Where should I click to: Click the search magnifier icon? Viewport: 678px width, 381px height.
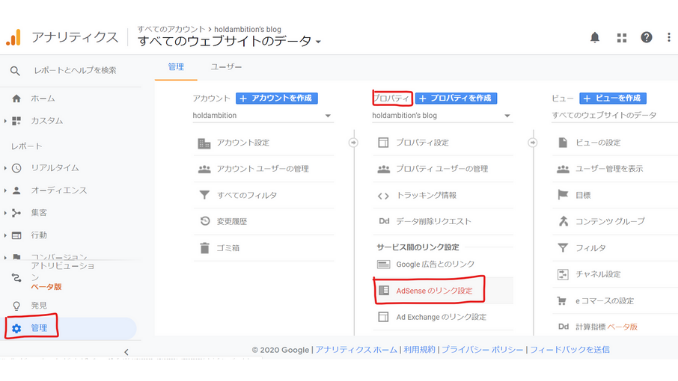coord(15,70)
